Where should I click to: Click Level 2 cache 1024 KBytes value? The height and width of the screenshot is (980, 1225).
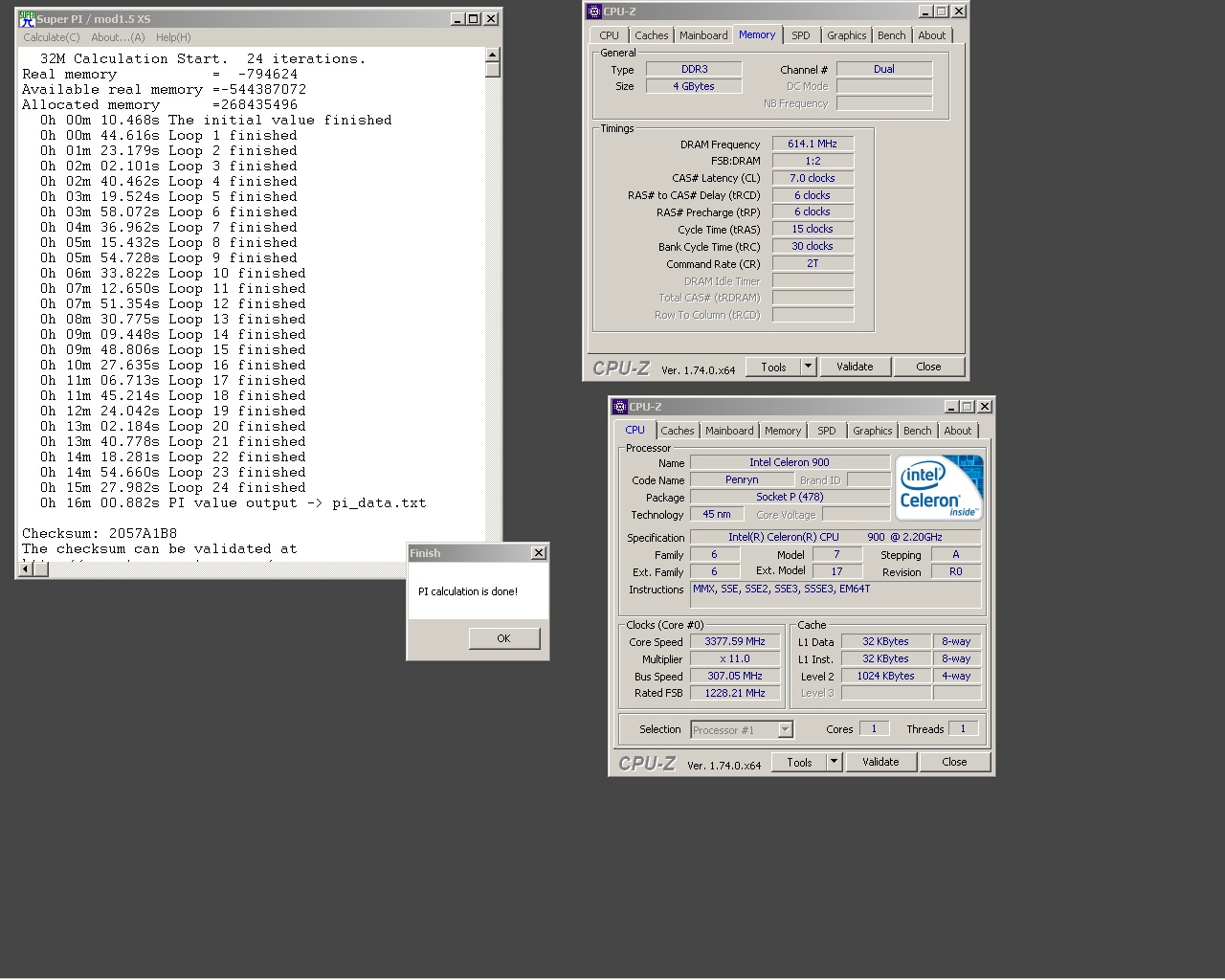pos(886,676)
